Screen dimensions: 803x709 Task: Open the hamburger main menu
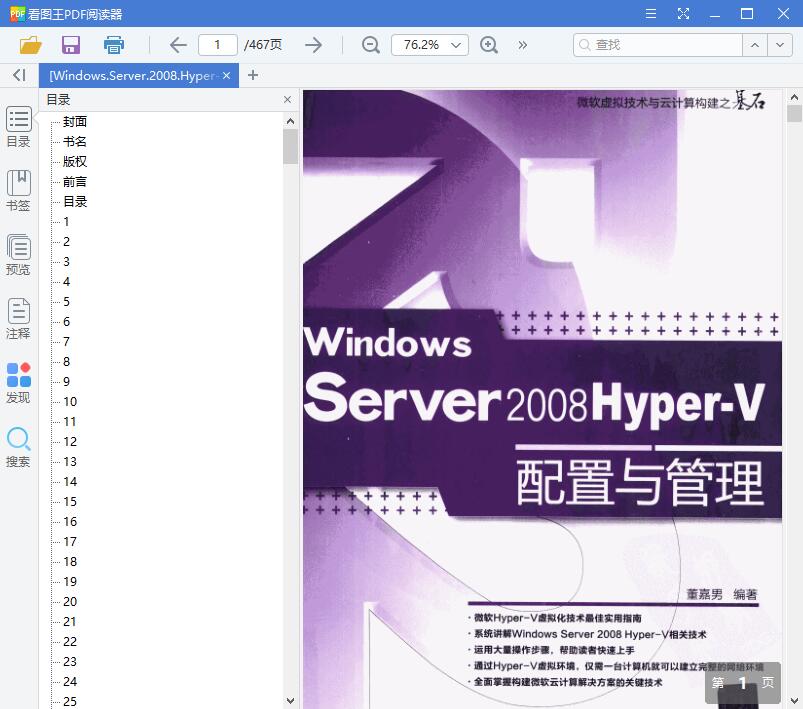coord(651,13)
